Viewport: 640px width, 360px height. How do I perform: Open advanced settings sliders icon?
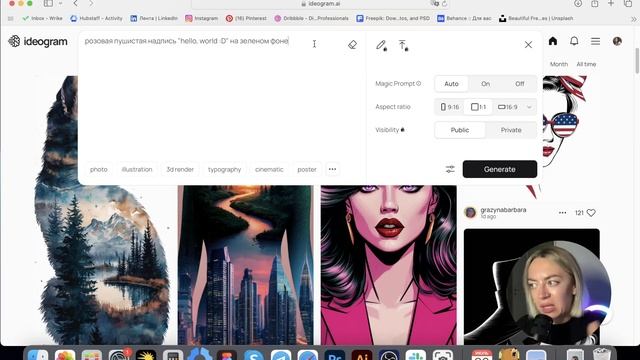(450, 169)
